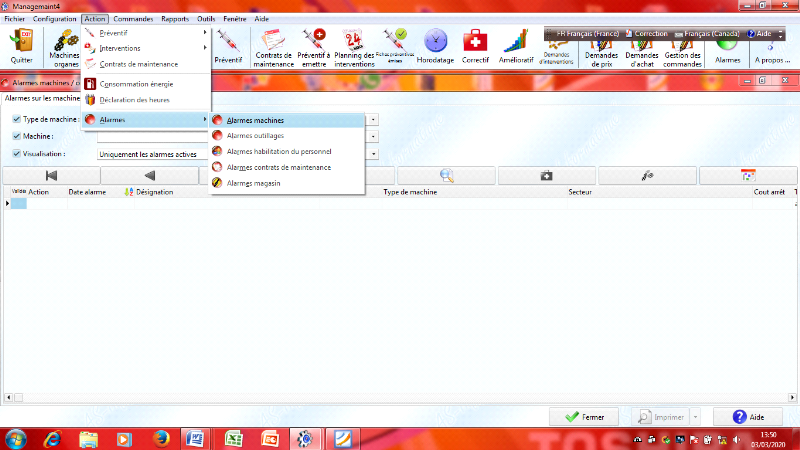The image size is (800, 450).
Task: Click the syringe tool grid button
Action: click(647, 176)
